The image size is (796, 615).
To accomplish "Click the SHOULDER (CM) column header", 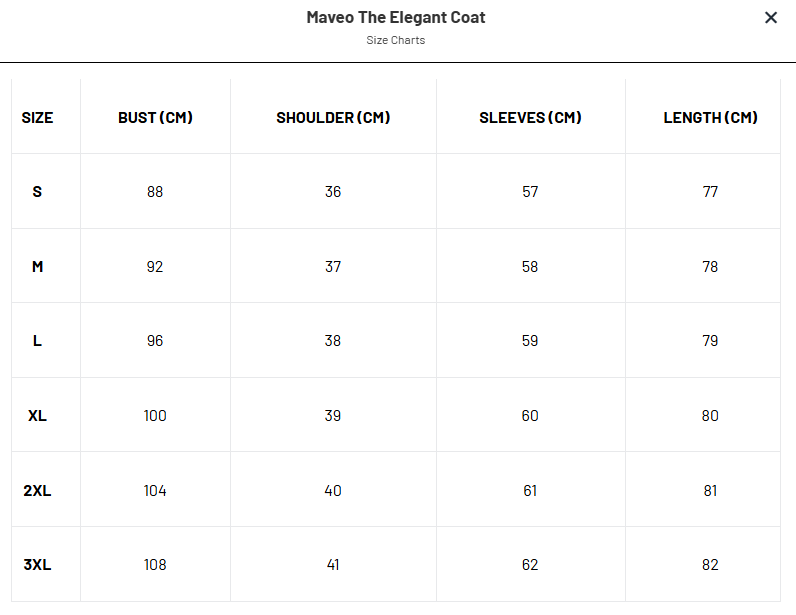I will pyautogui.click(x=333, y=117).
